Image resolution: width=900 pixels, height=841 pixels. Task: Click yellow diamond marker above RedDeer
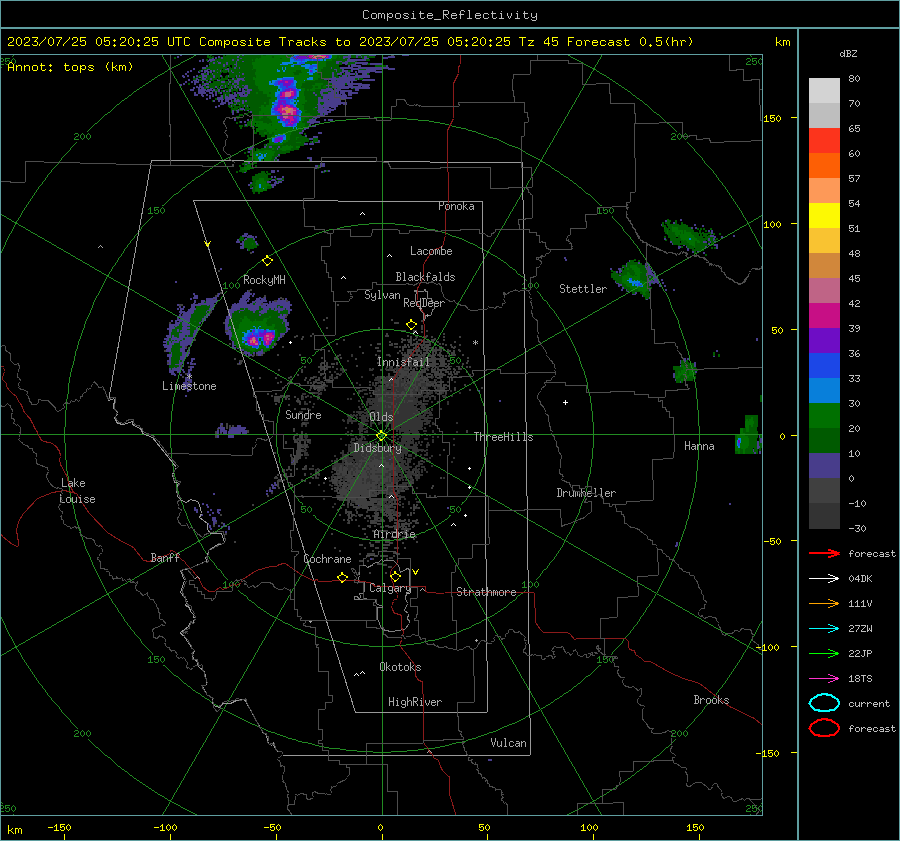tap(412, 325)
